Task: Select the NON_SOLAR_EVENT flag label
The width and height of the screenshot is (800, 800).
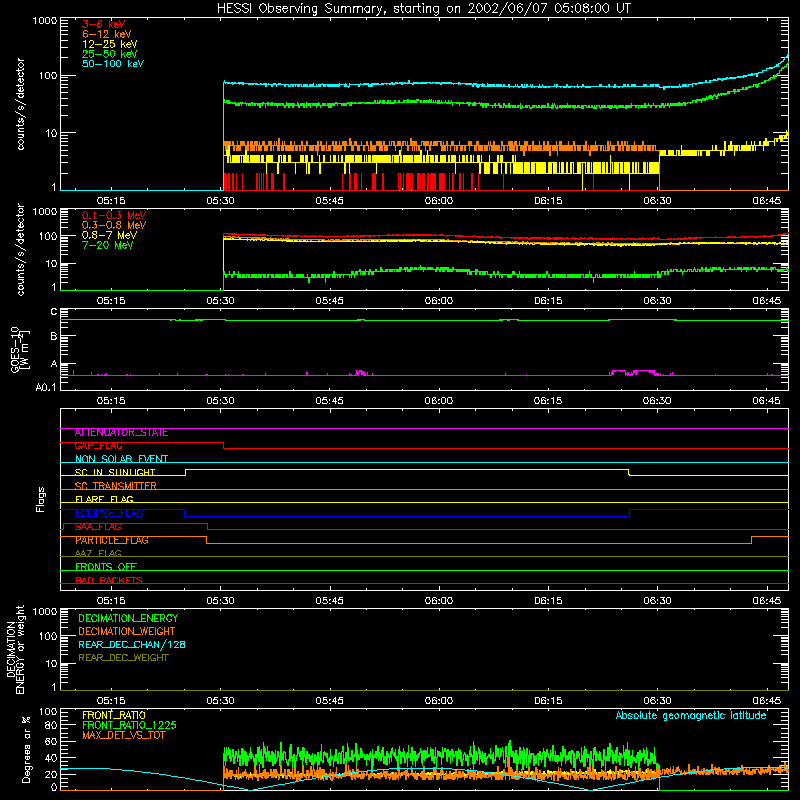Action: (121, 459)
